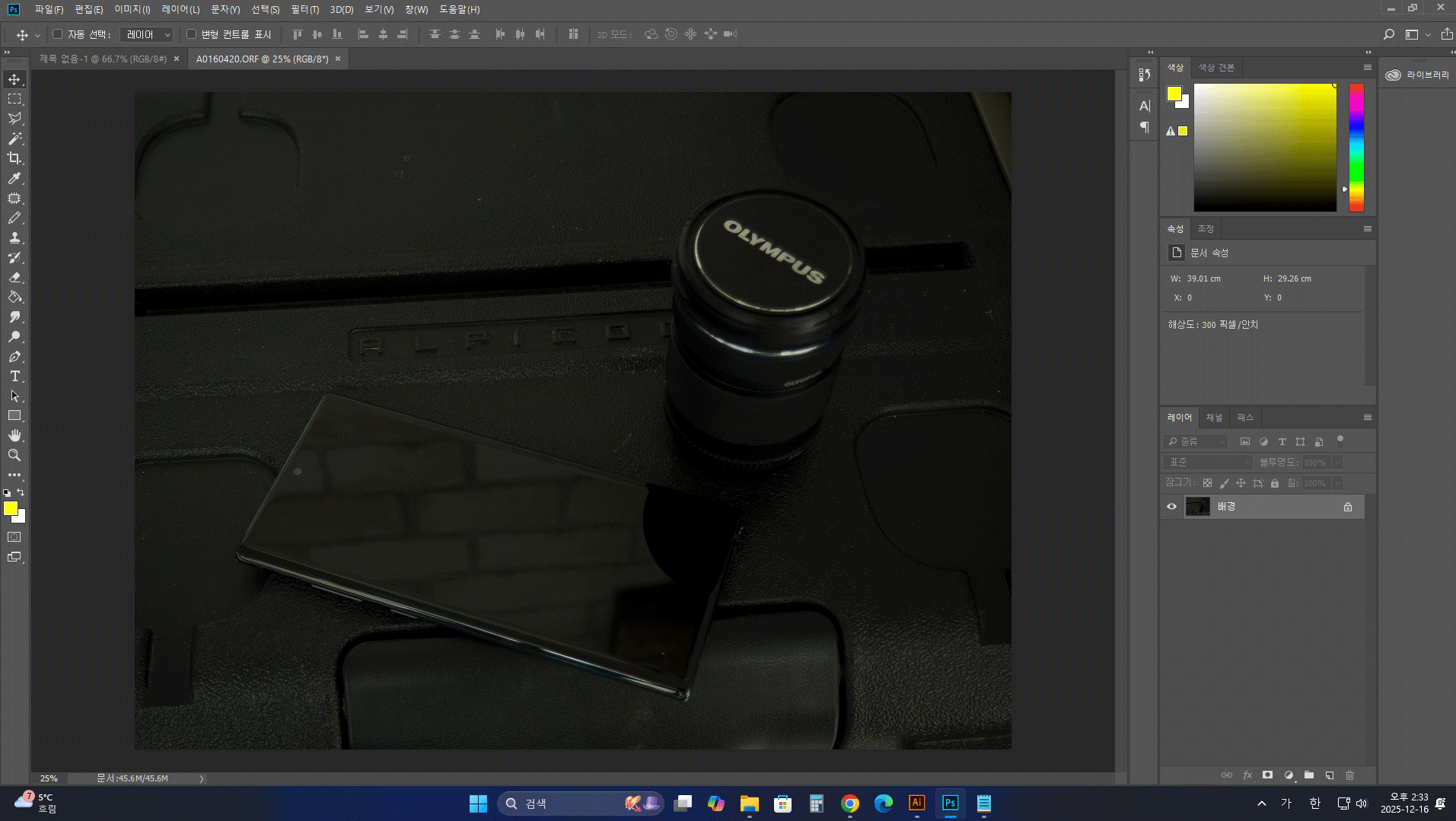Screen dimensions: 1456x821
Task: Select the Pen tool
Action: point(14,356)
